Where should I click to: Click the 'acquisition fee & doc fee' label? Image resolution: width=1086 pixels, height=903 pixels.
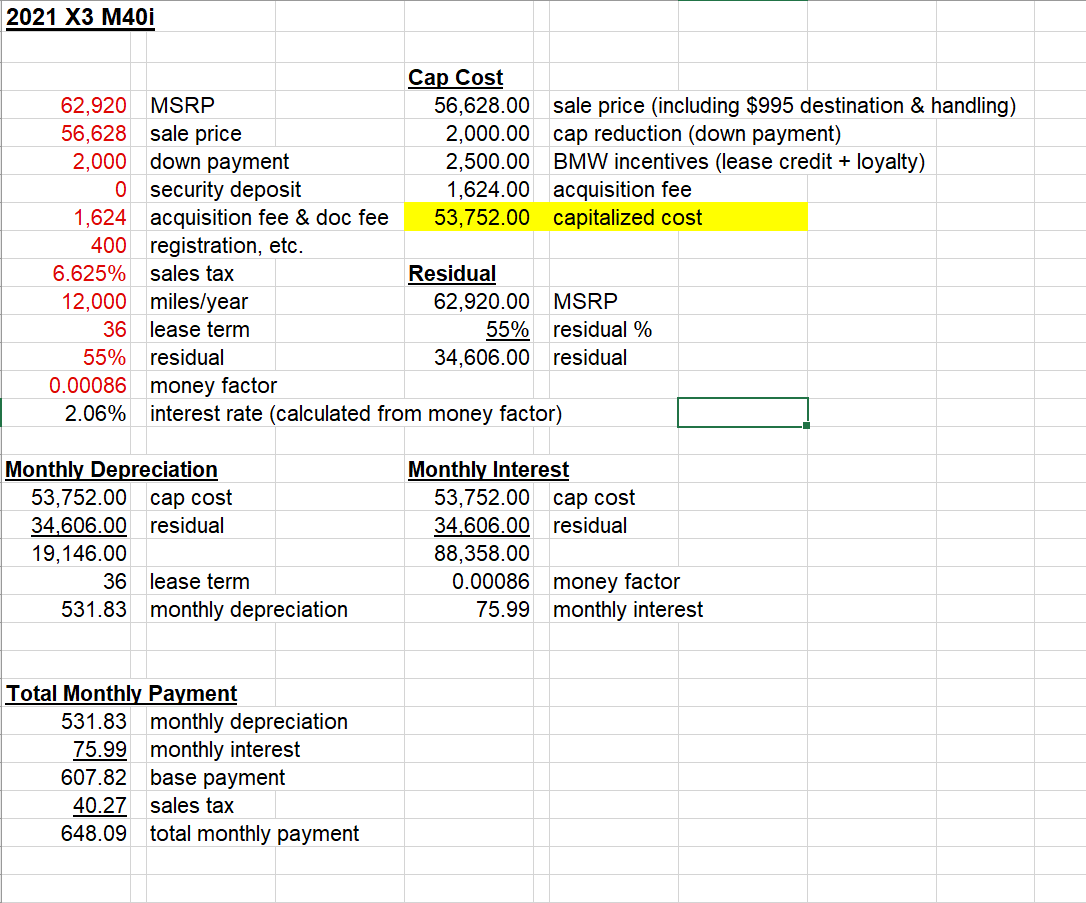[x=269, y=217]
